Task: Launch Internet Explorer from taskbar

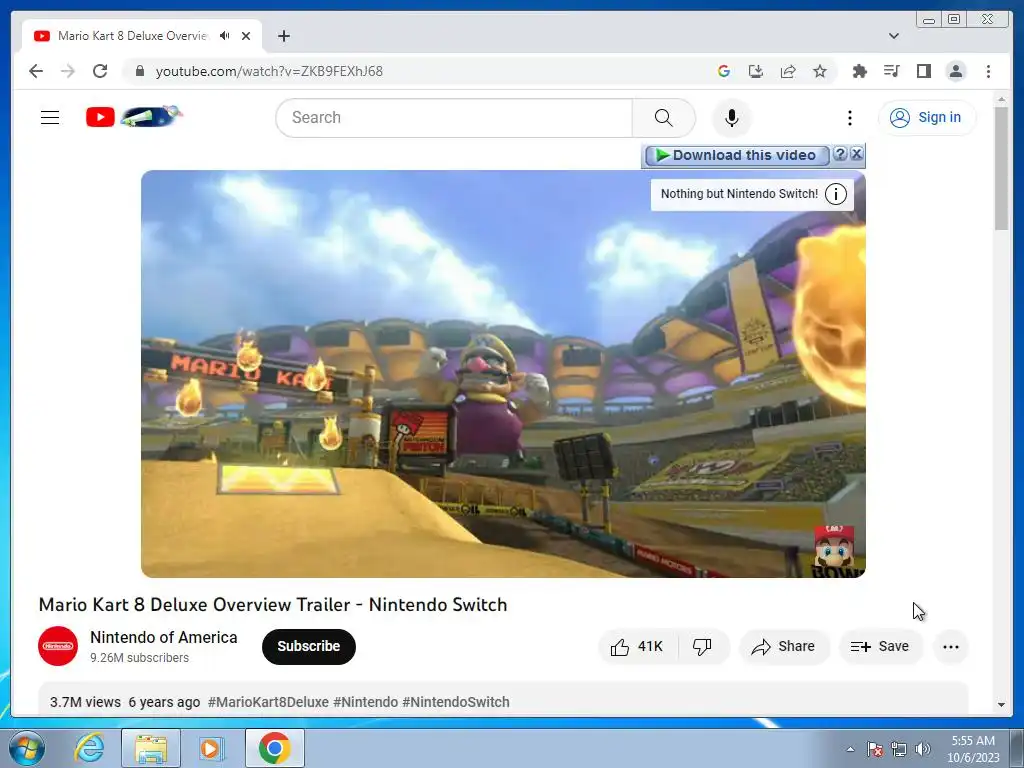Action: click(x=89, y=748)
